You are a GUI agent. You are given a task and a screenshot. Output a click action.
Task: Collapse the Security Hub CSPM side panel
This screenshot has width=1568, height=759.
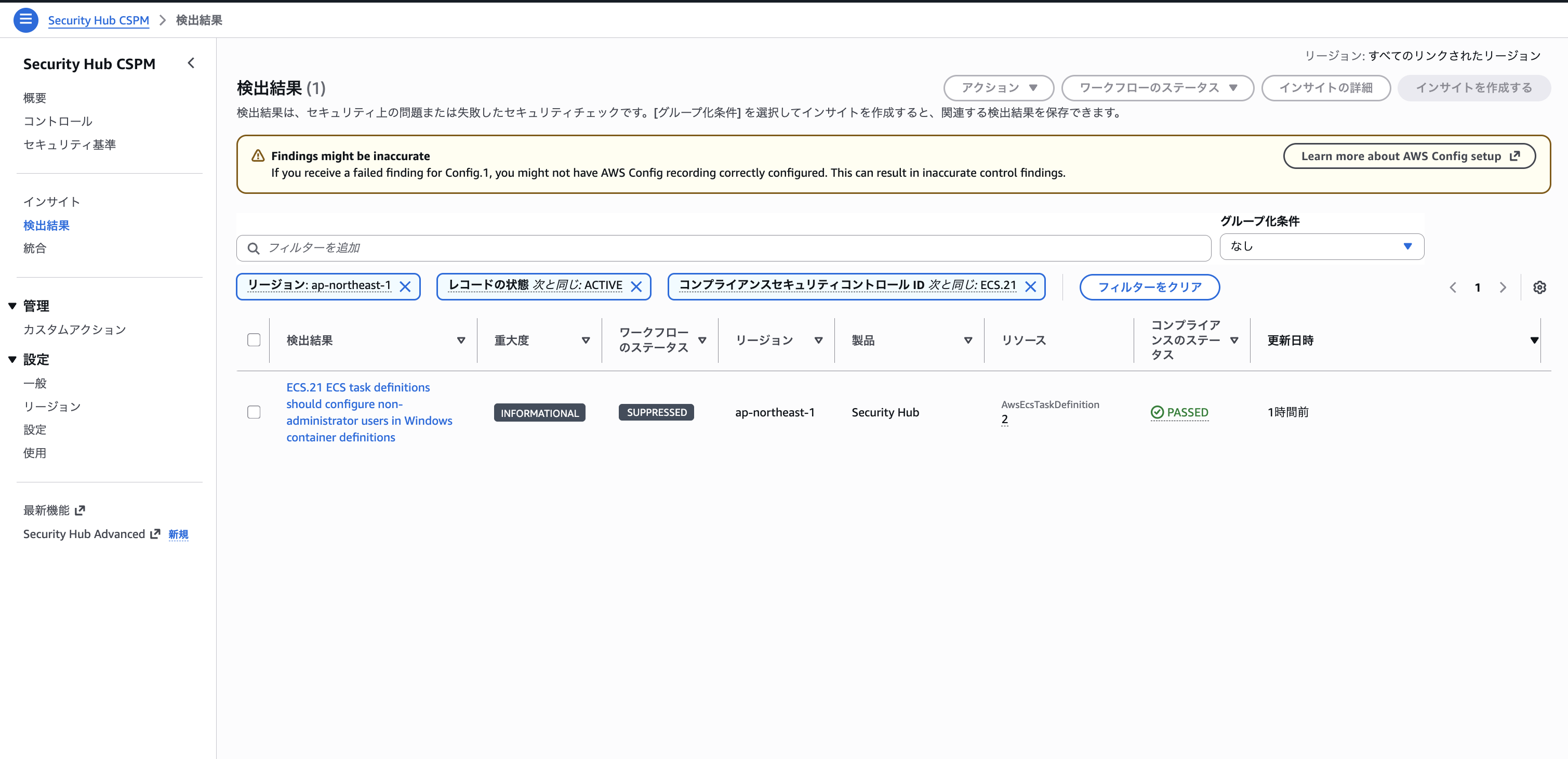click(x=191, y=63)
